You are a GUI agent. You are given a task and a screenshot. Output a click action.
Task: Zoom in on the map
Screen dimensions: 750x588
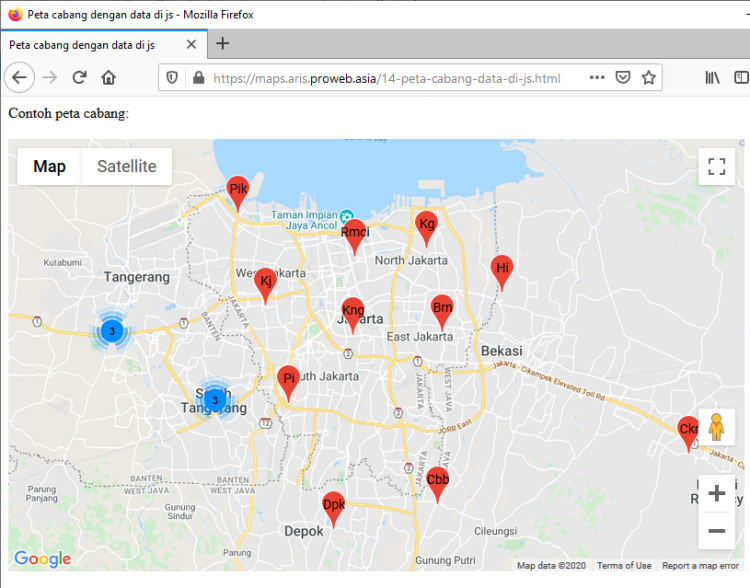click(x=716, y=493)
